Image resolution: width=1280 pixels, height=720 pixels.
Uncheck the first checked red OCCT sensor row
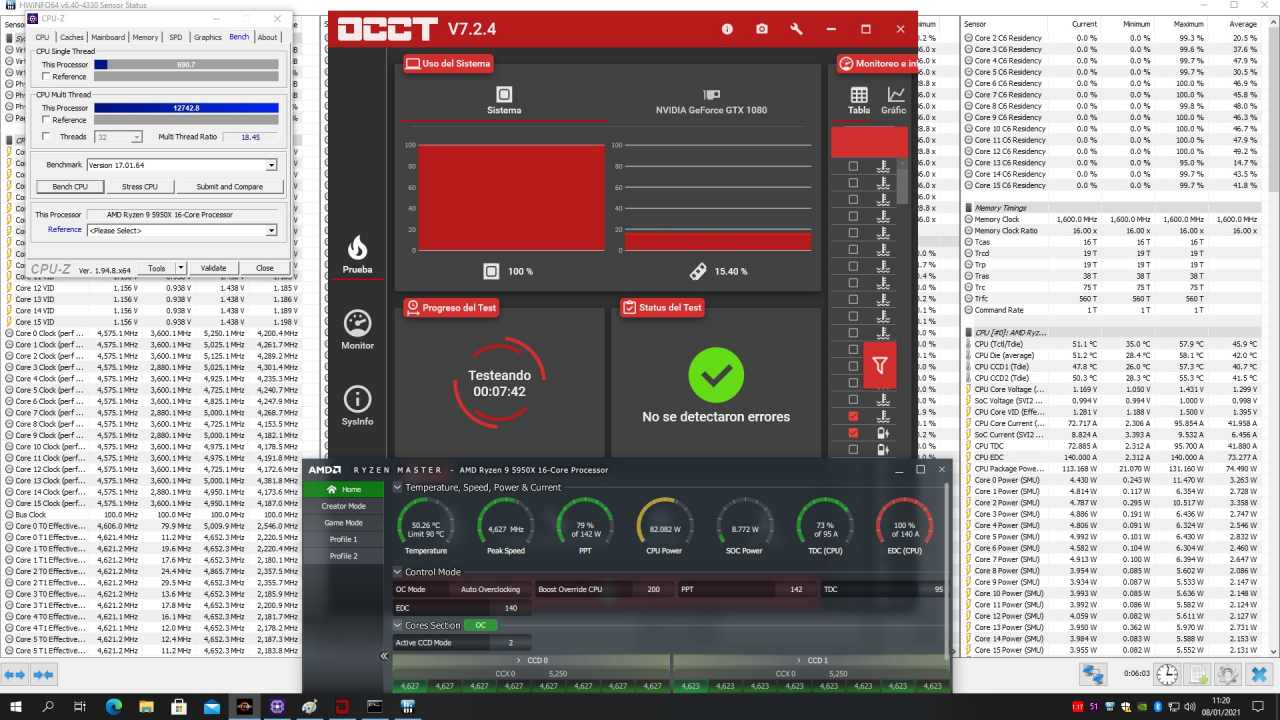[853, 416]
